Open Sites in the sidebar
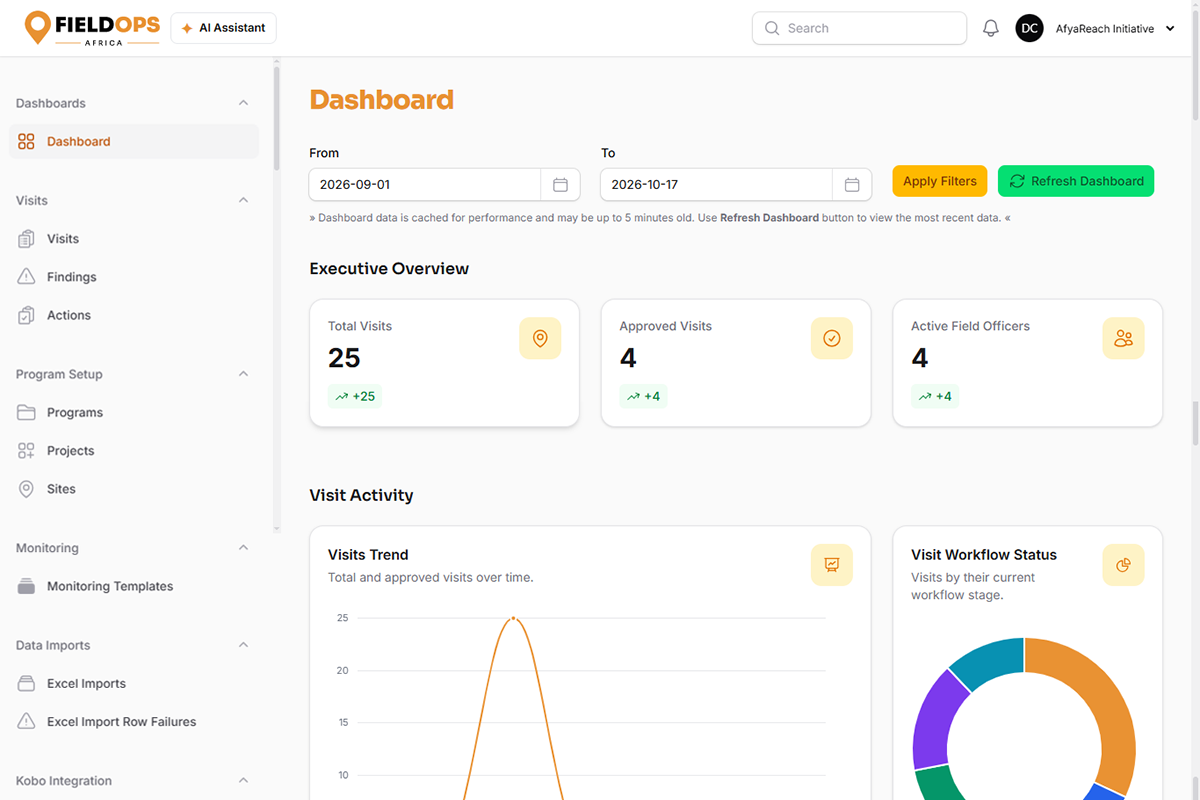 [x=134, y=489]
